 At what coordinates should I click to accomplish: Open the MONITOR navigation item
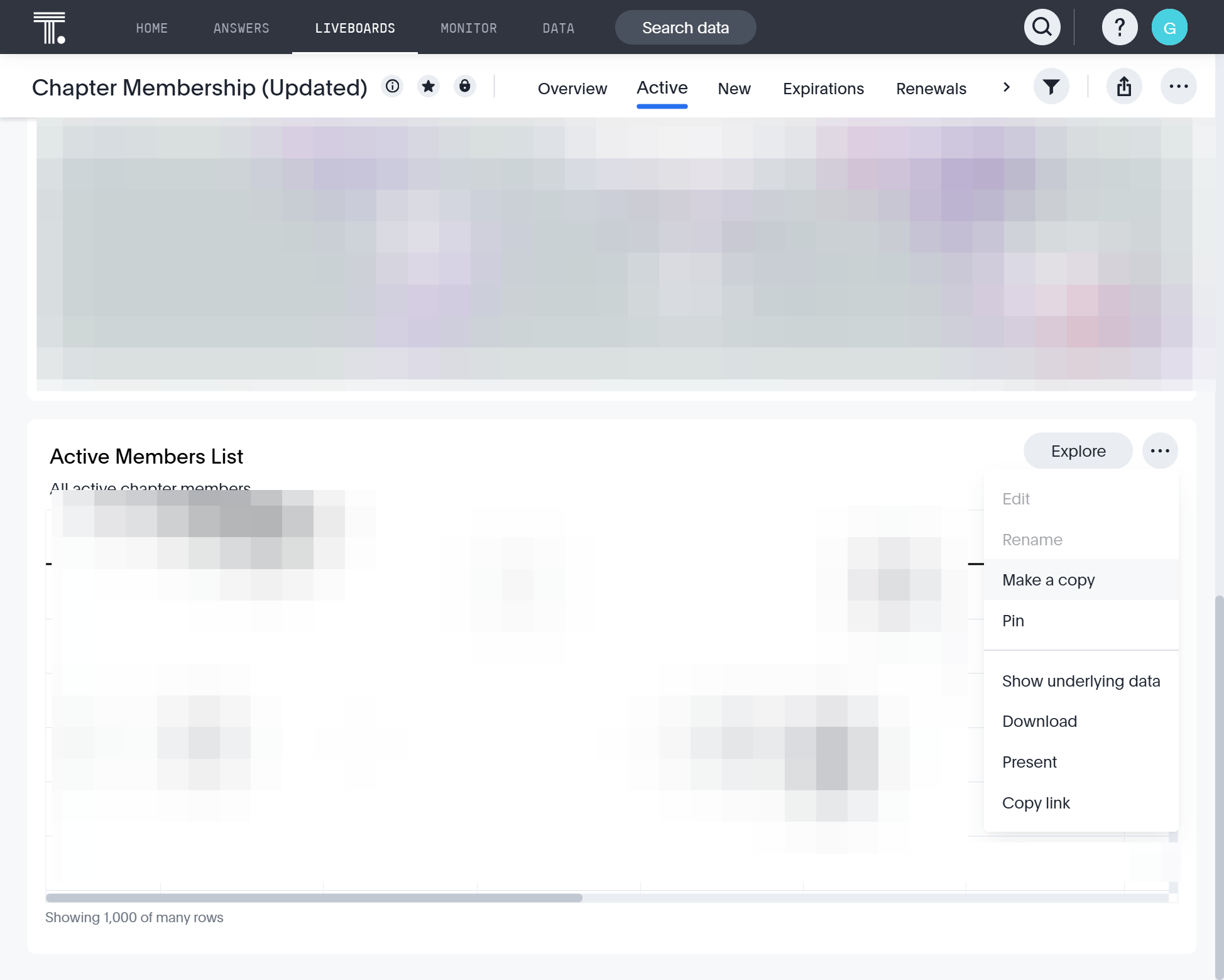click(x=469, y=28)
